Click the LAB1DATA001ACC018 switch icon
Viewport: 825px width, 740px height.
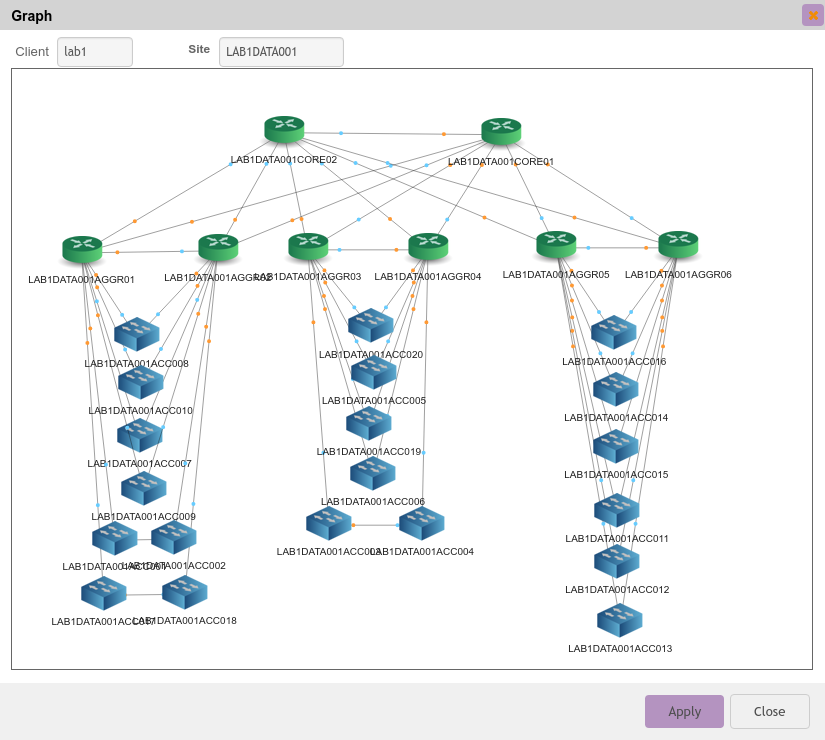[x=185, y=592]
